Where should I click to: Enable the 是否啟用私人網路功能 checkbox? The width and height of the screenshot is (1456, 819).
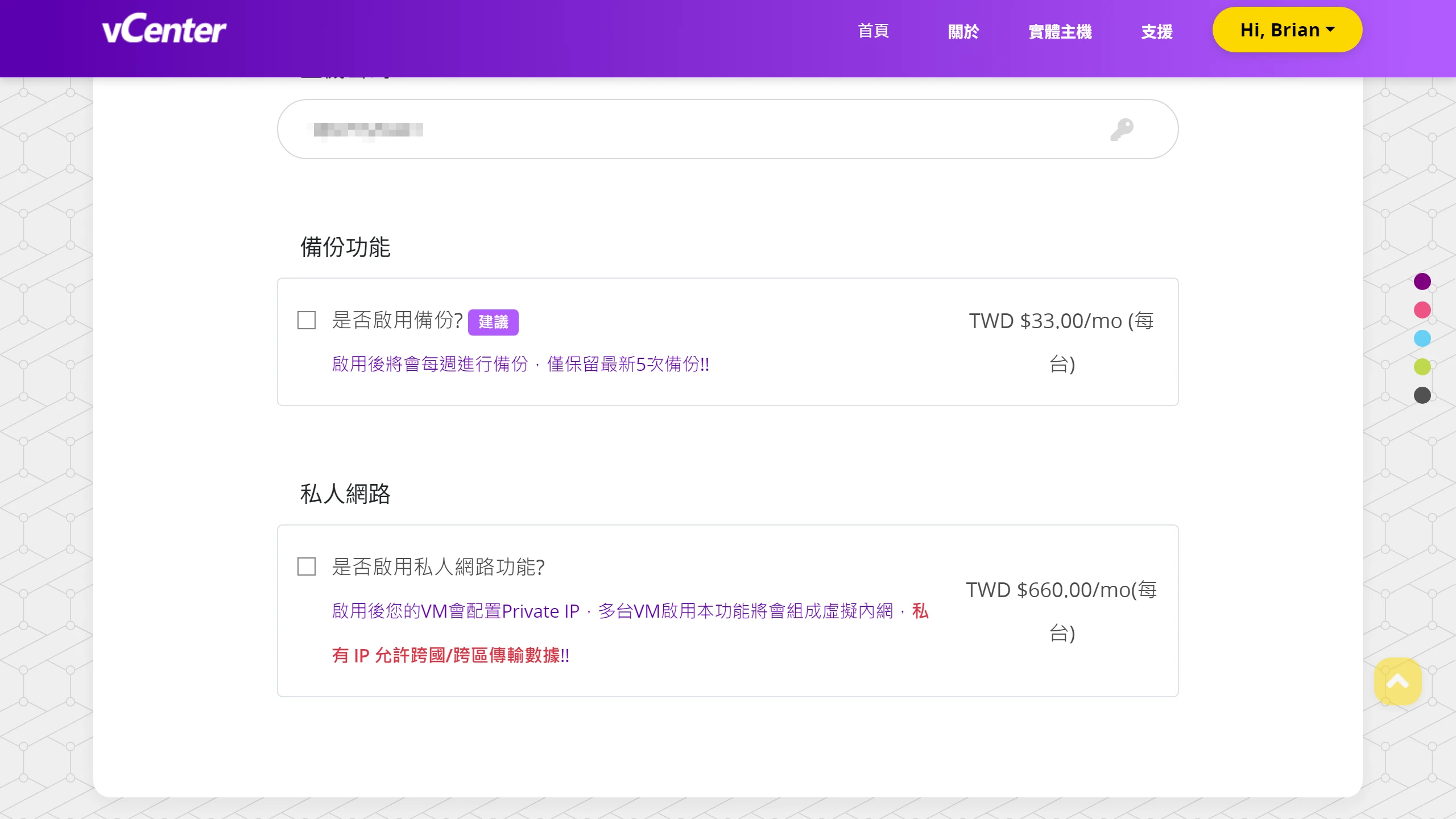point(307,566)
